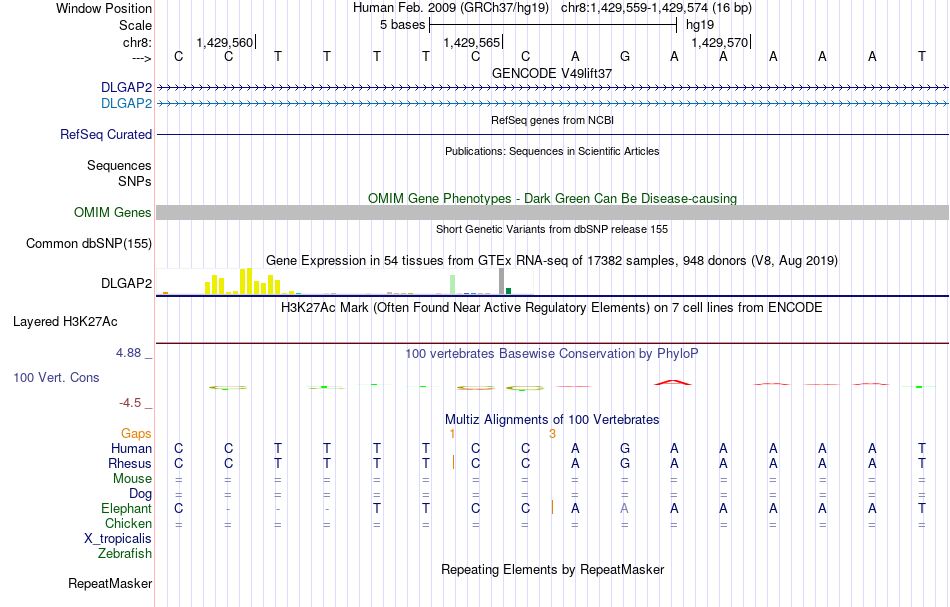
Task: Select the Elephant species row label
Action: (x=126, y=508)
